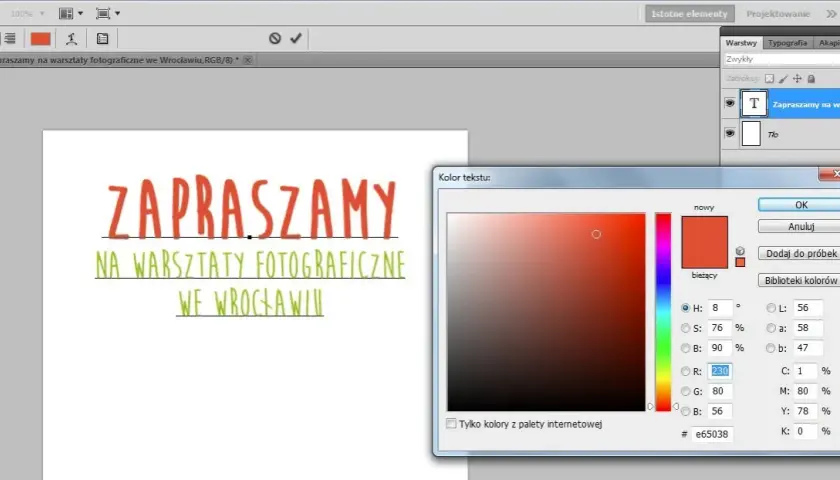Image resolution: width=840 pixels, height=480 pixels.
Task: Select the R red radio button
Action: tap(685, 371)
